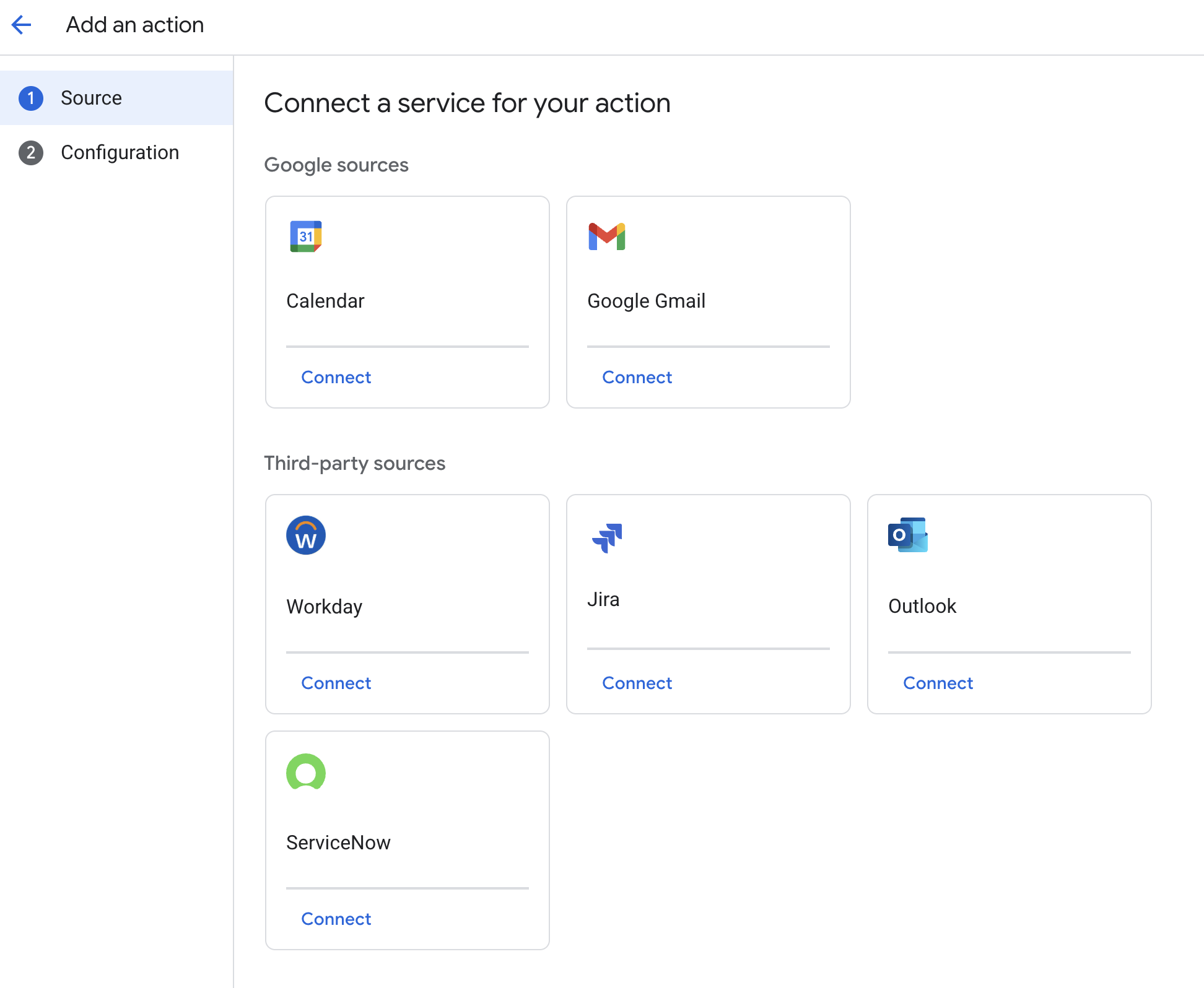Click the back arrow icon
Screen dimensions: 1204x988
[22, 25]
